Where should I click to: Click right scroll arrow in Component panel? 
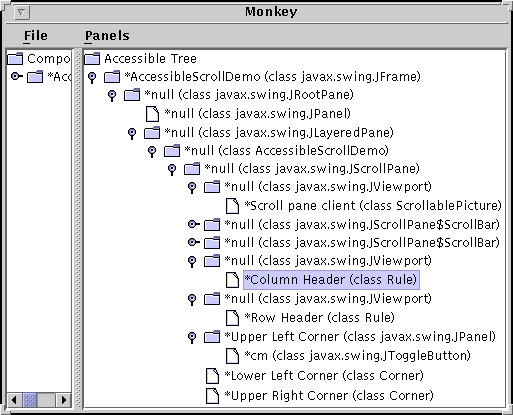[63, 400]
